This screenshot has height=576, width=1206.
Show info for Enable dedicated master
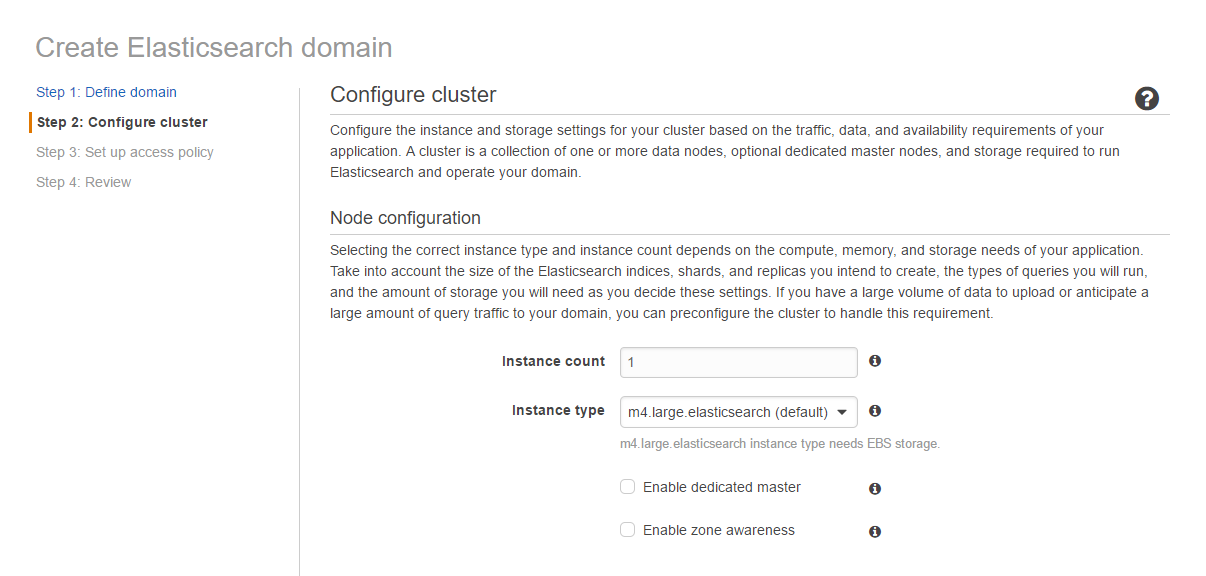coord(875,489)
